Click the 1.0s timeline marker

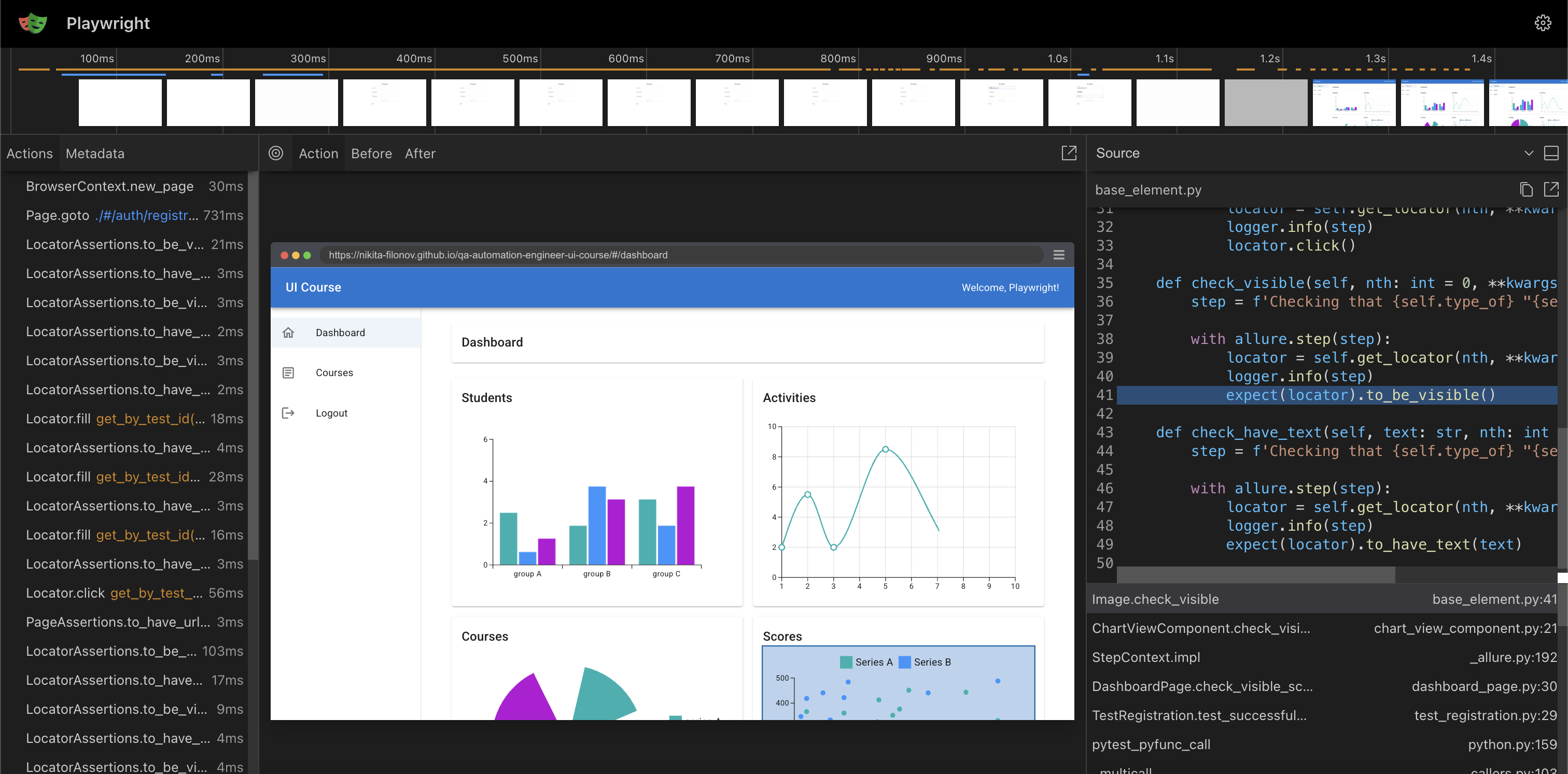pyautogui.click(x=1057, y=59)
